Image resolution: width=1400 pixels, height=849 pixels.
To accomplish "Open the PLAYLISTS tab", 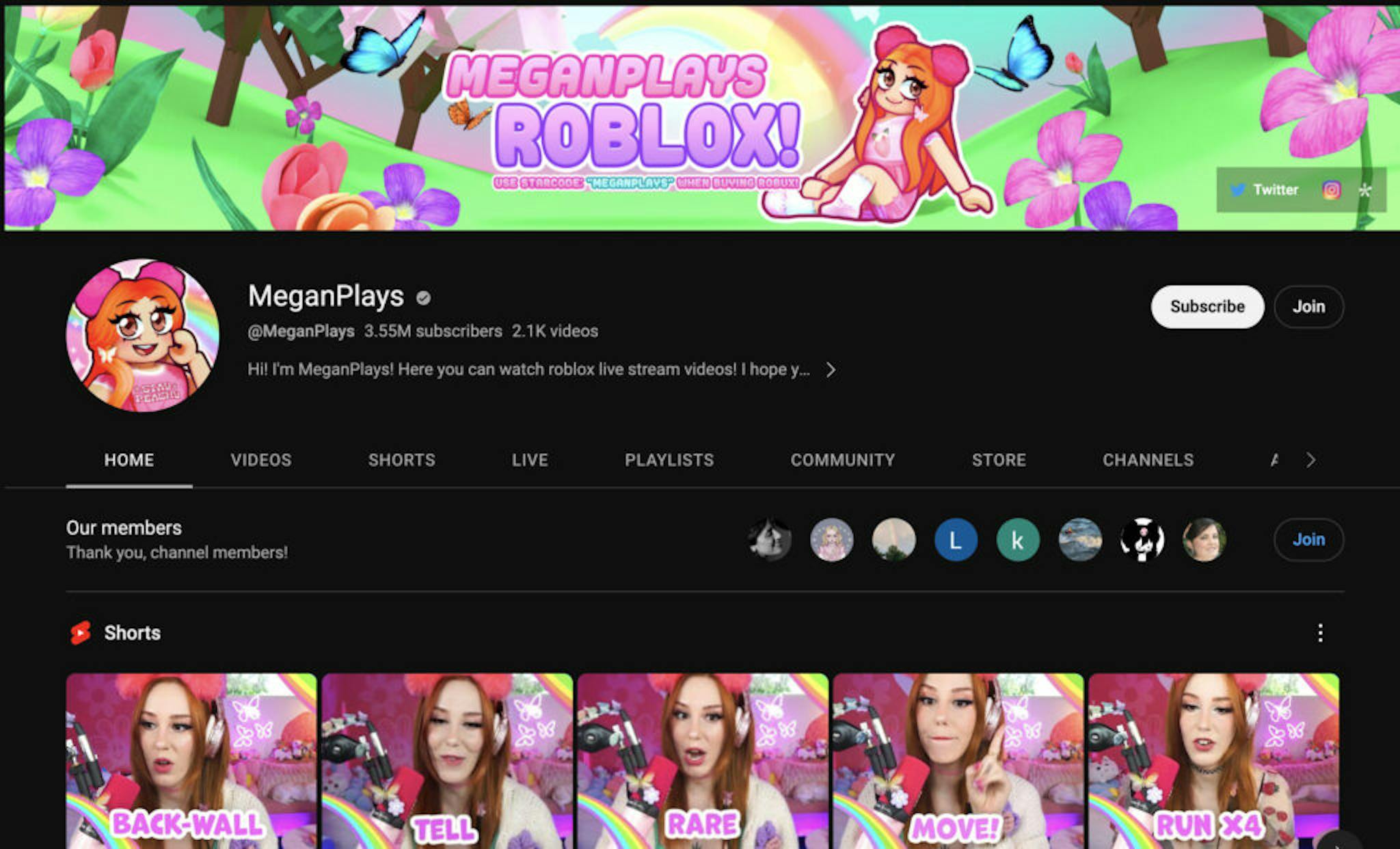I will click(669, 460).
